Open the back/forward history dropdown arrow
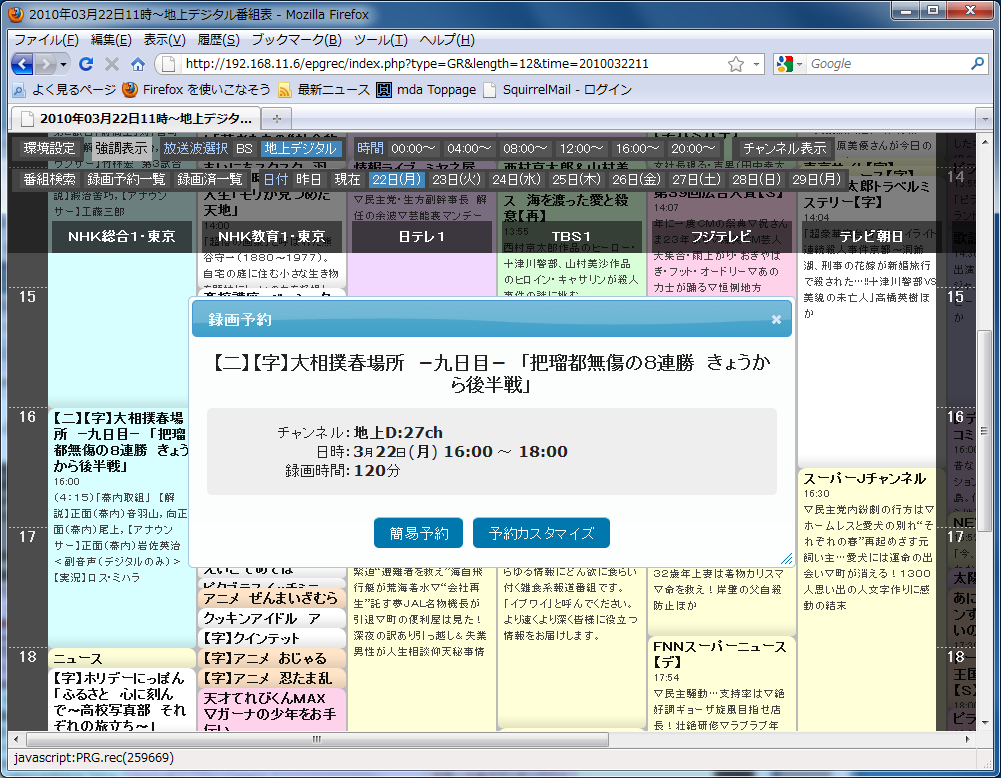The height and width of the screenshot is (778, 1001). point(63,64)
